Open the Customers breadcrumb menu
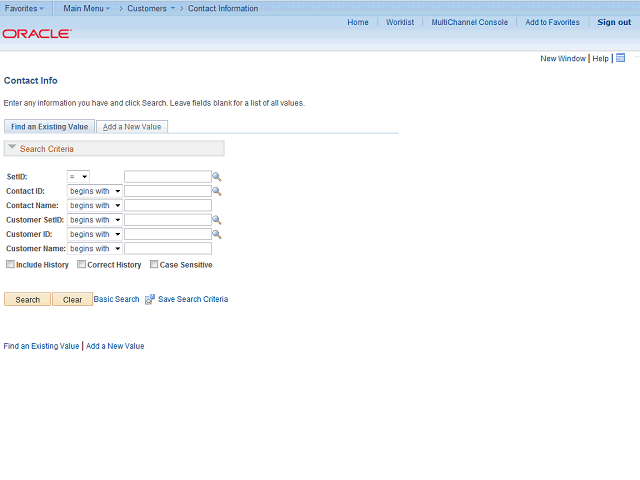The width and height of the screenshot is (640, 480). pos(151,8)
